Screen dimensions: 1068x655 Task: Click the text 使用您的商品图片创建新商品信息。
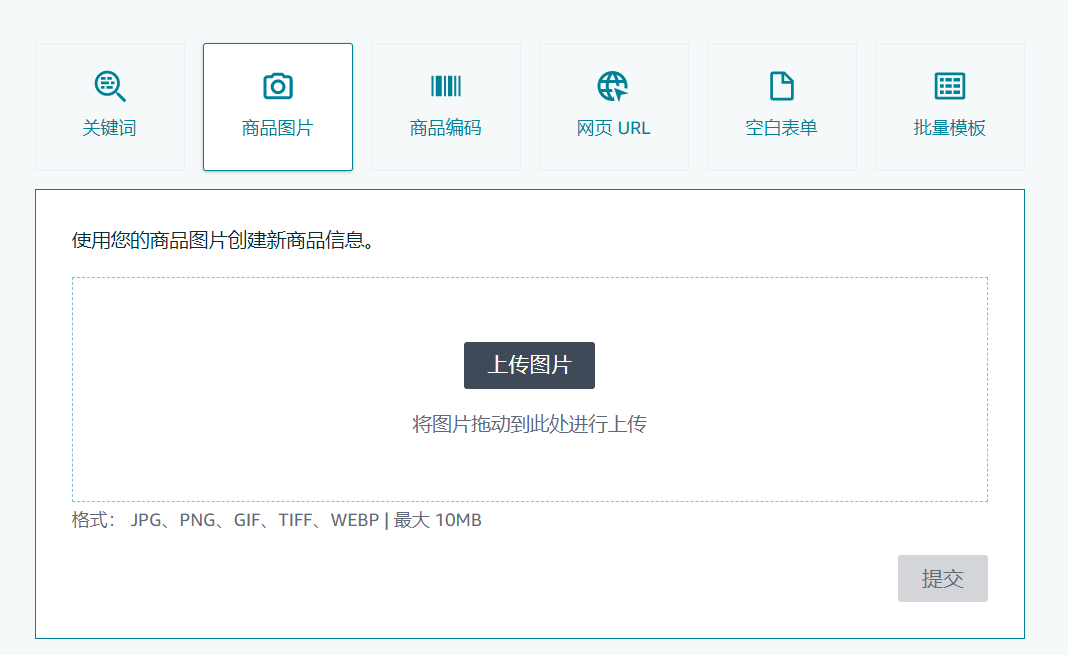click(223, 240)
